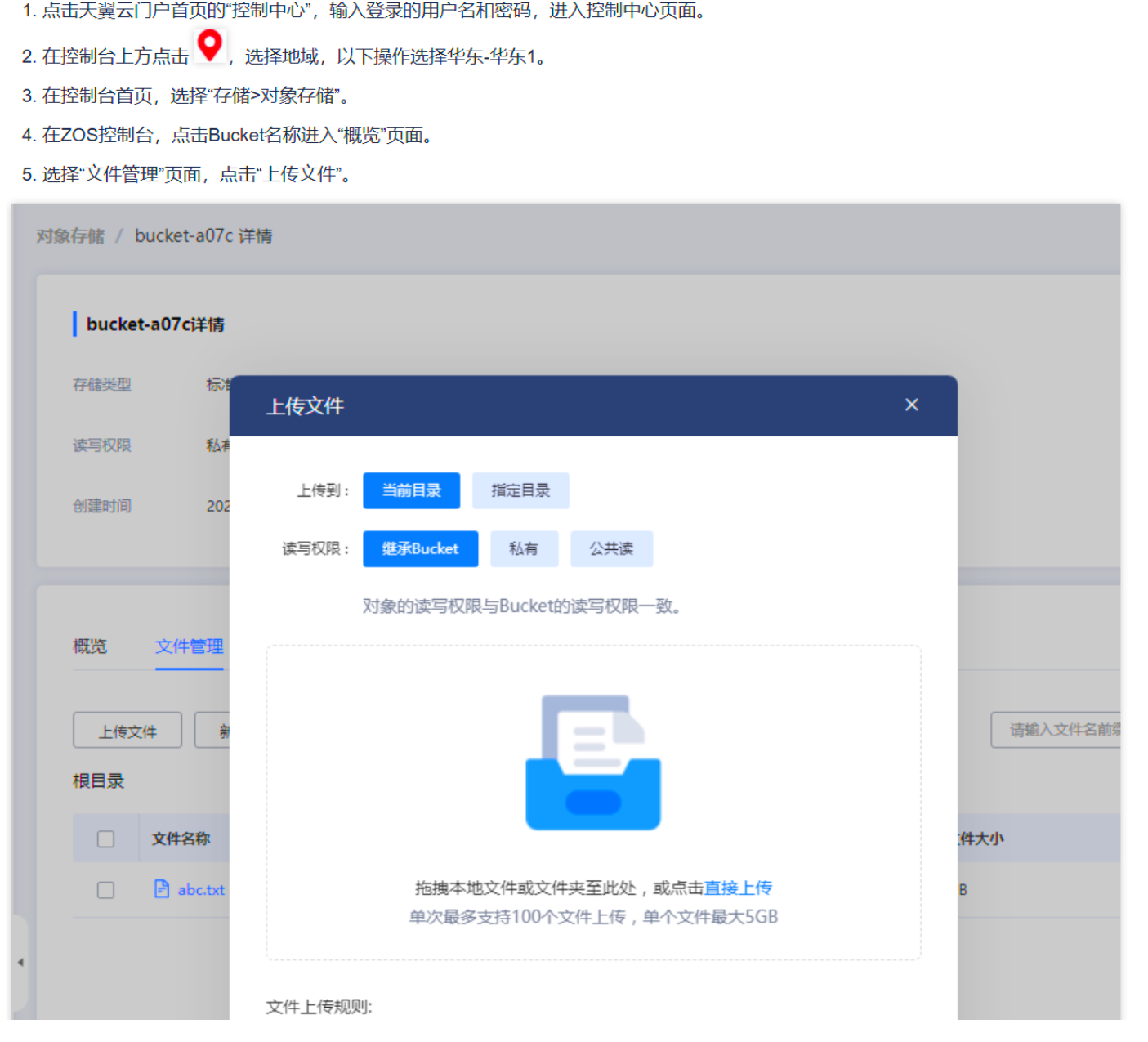
Task: Navigate to 对象存储 via breadcrumb
Action: pyautogui.click(x=69, y=235)
